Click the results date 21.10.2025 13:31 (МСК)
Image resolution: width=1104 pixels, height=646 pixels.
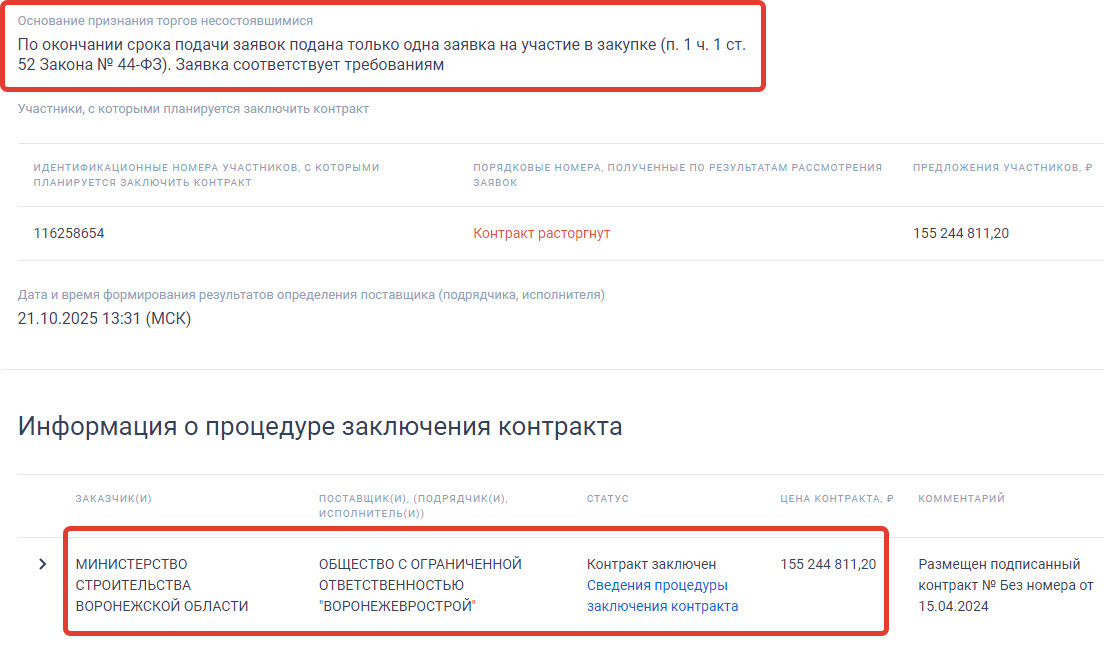[104, 318]
